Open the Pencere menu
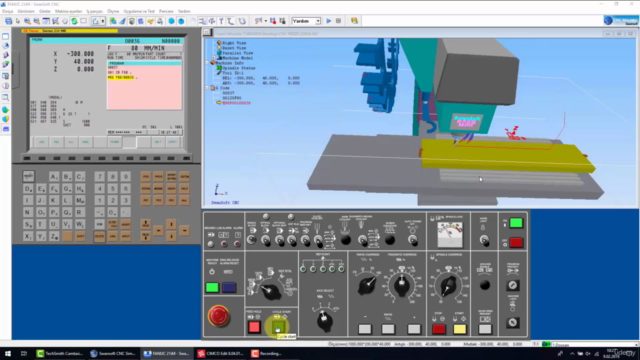640x360 pixels. point(166,11)
